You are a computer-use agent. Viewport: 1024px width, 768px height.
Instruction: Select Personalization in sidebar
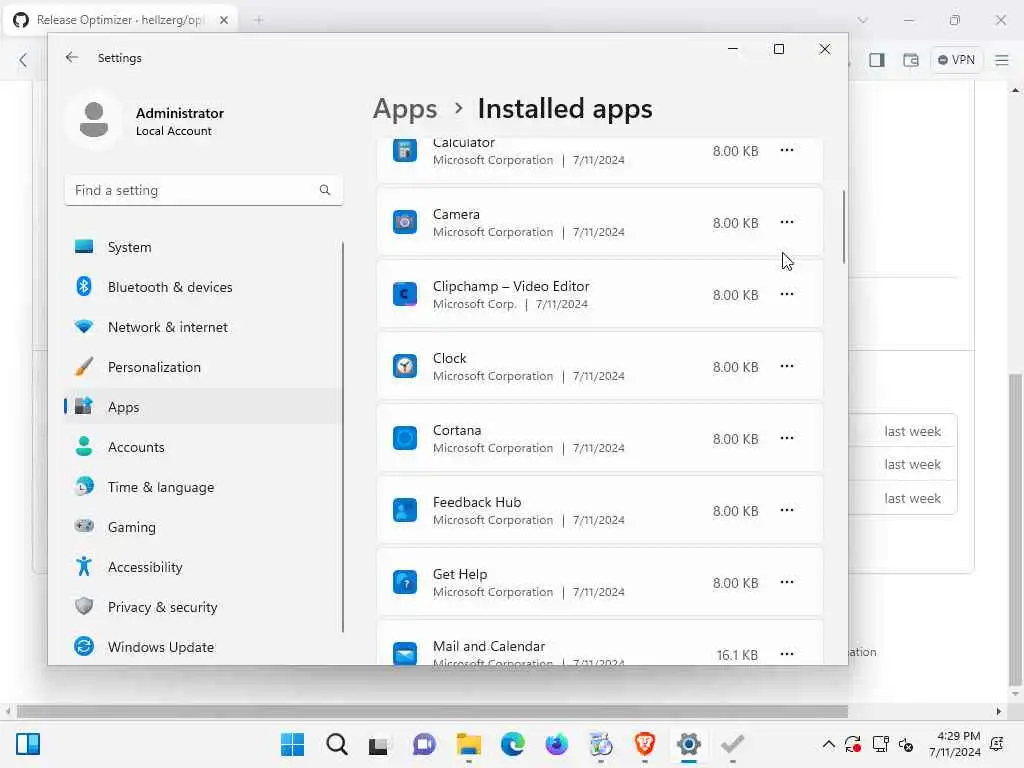[x=203, y=367]
